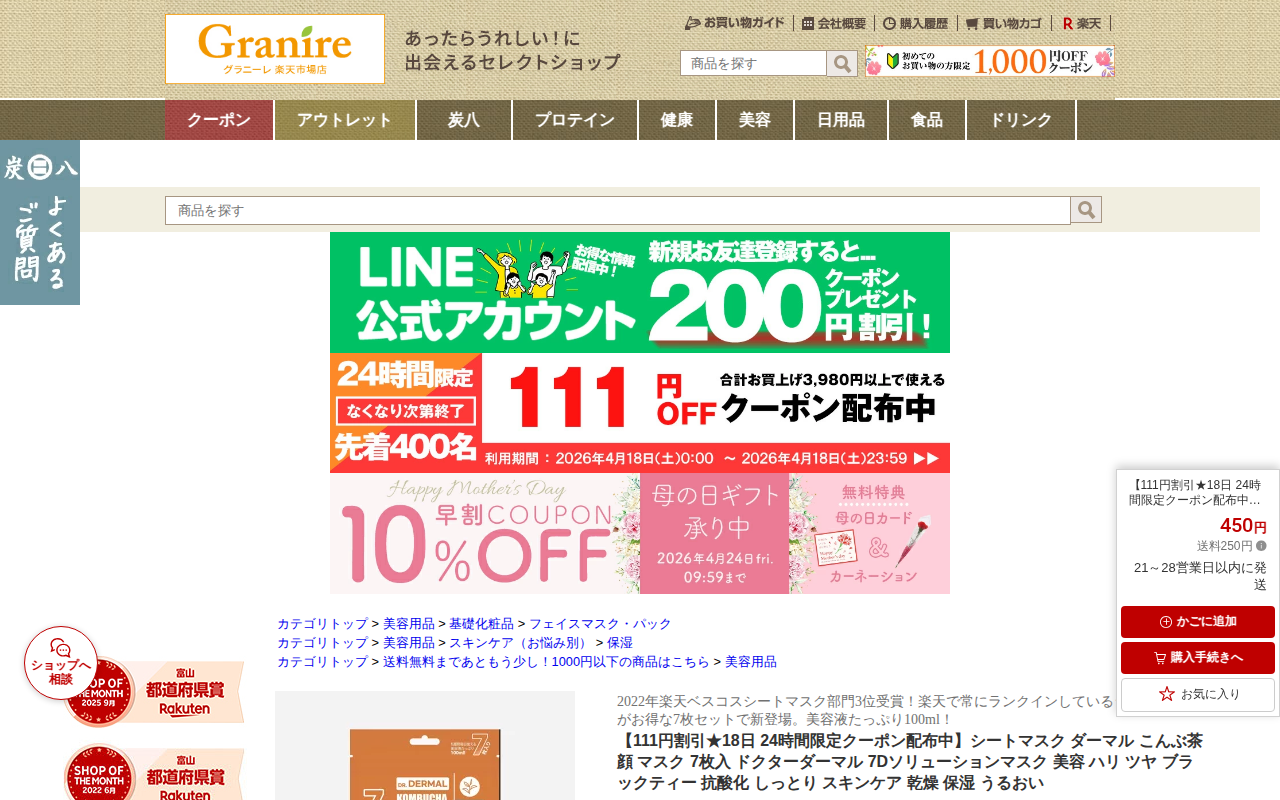The width and height of the screenshot is (1280, 800).
Task: Open the 炭八 よくあるご質問 side banner
Action: coord(40,222)
